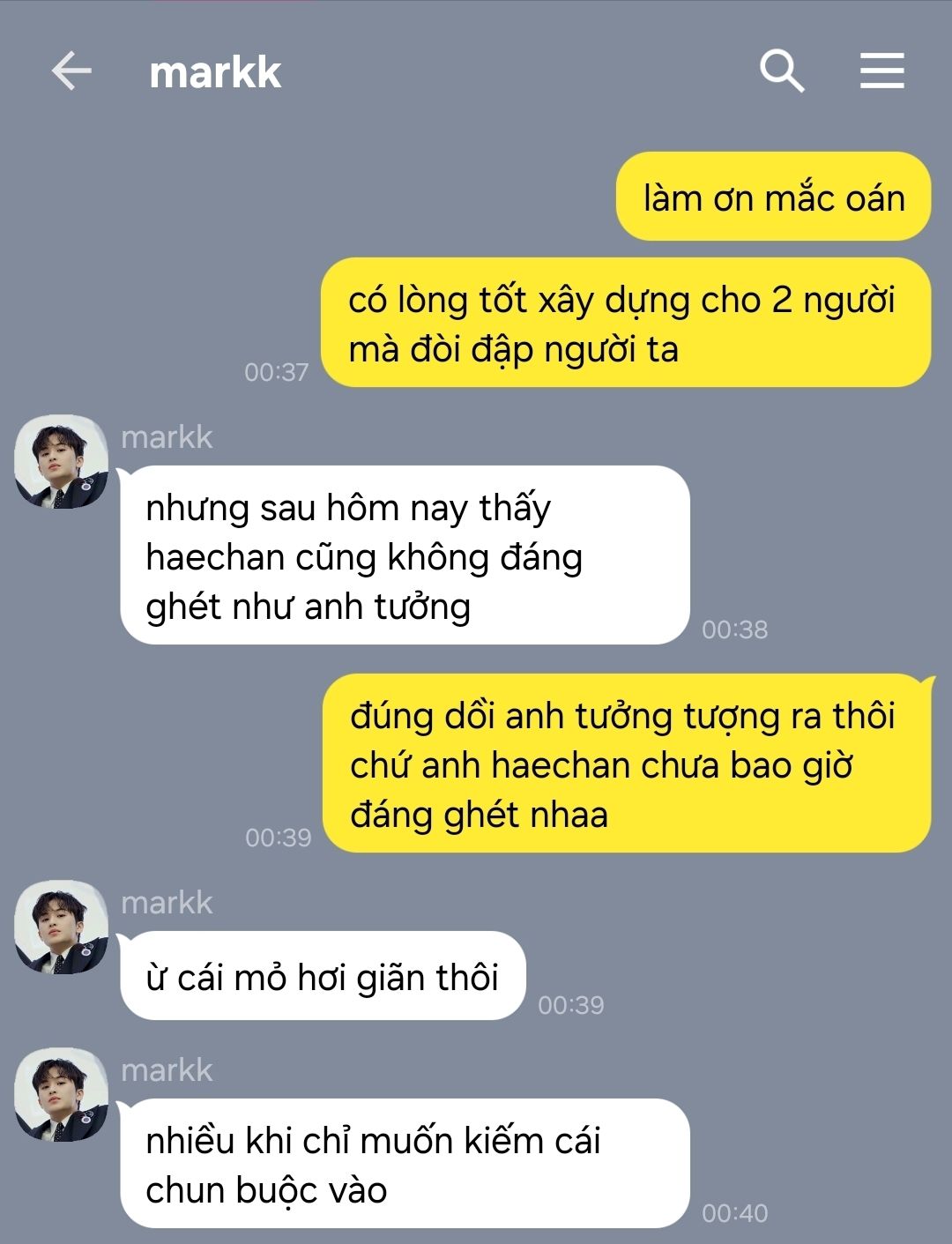Click sender name markk above first reply

click(167, 436)
